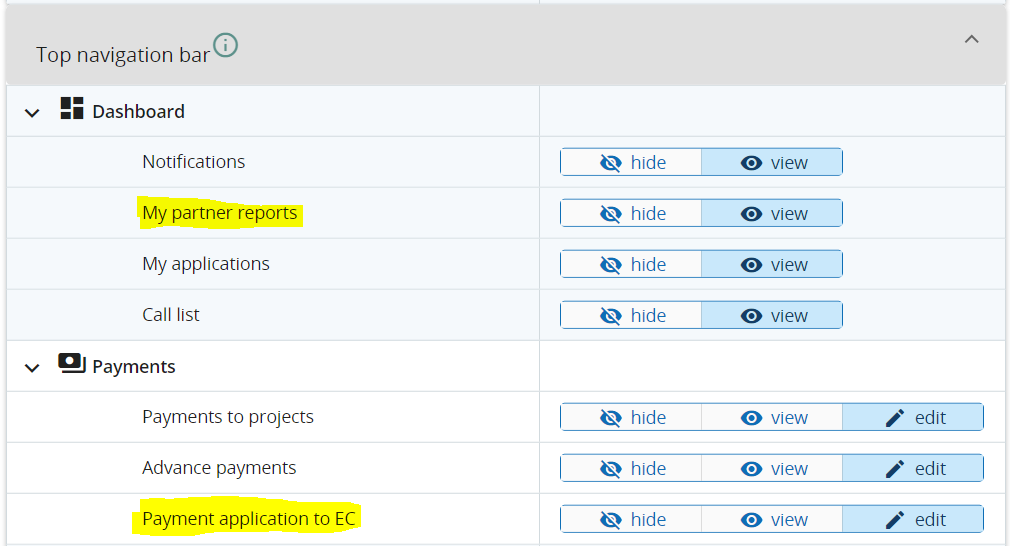Click the hide button for Call list
The height and width of the screenshot is (546, 1010).
click(631, 316)
